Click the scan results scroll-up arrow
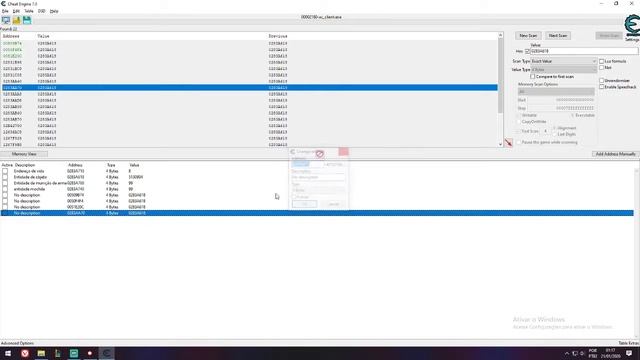The width and height of the screenshot is (640, 360). (x=500, y=36)
